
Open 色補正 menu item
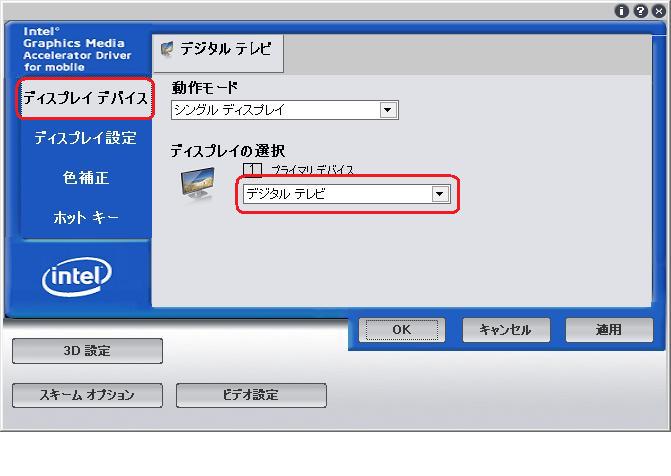click(86, 178)
